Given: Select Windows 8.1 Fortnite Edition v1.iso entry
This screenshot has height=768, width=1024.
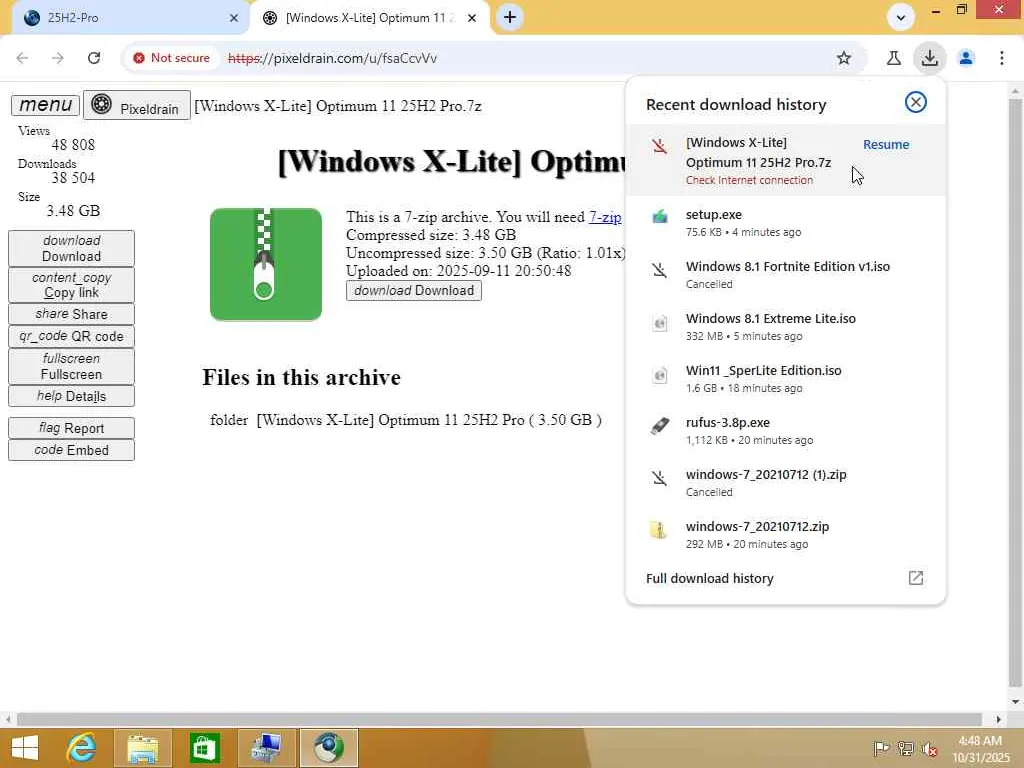Looking at the screenshot, I should tap(785, 274).
